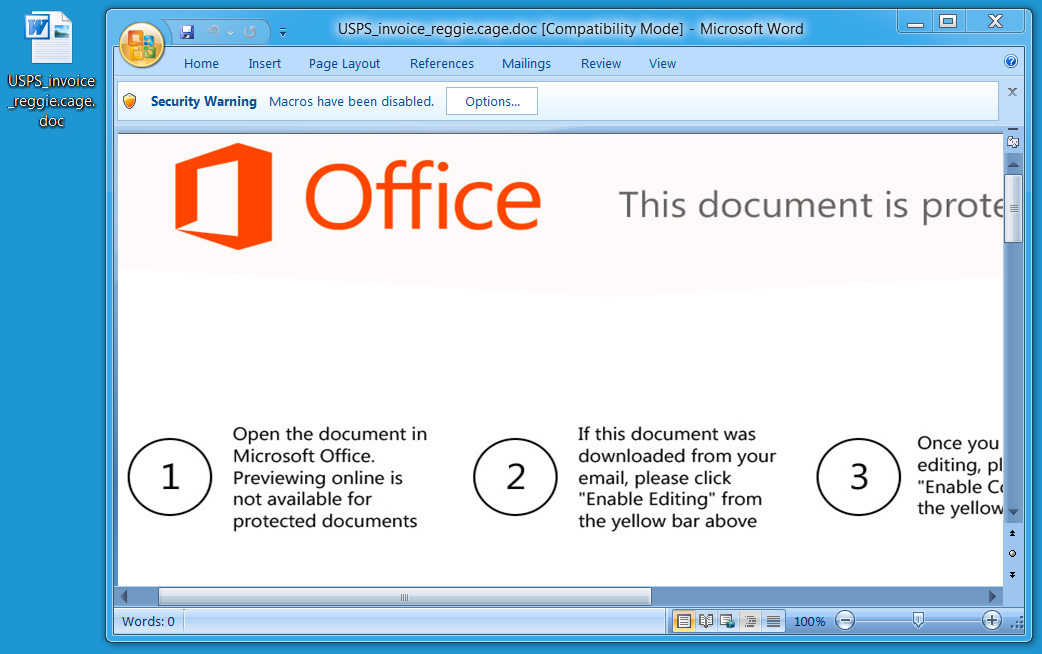Viewport: 1042px width, 654px height.
Task: Switch to the Page Layout tab
Action: (344, 64)
